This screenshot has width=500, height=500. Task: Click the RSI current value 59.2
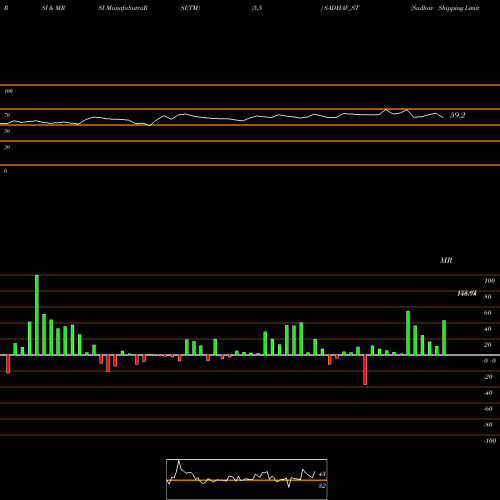coord(457,115)
